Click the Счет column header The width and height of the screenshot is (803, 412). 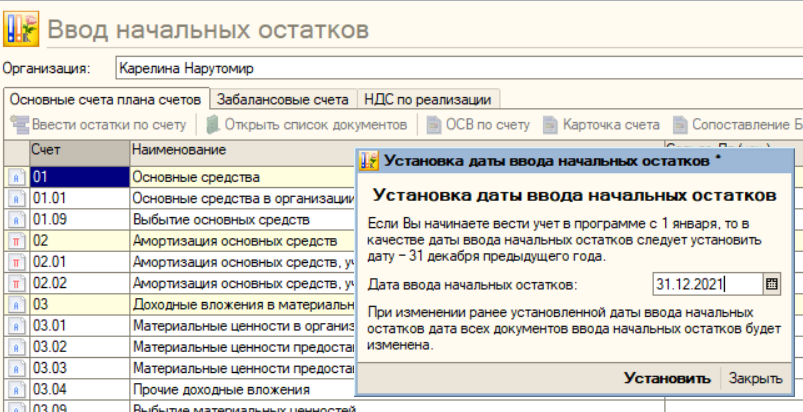[x=79, y=152]
